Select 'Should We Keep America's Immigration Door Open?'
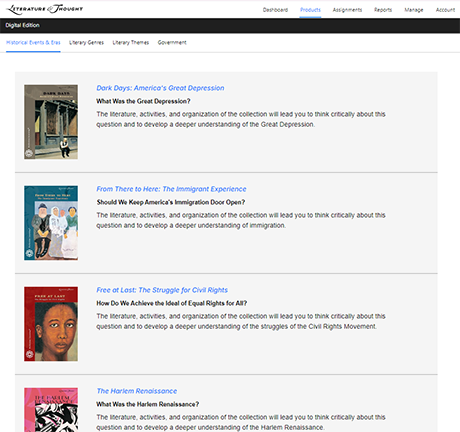 tap(171, 202)
